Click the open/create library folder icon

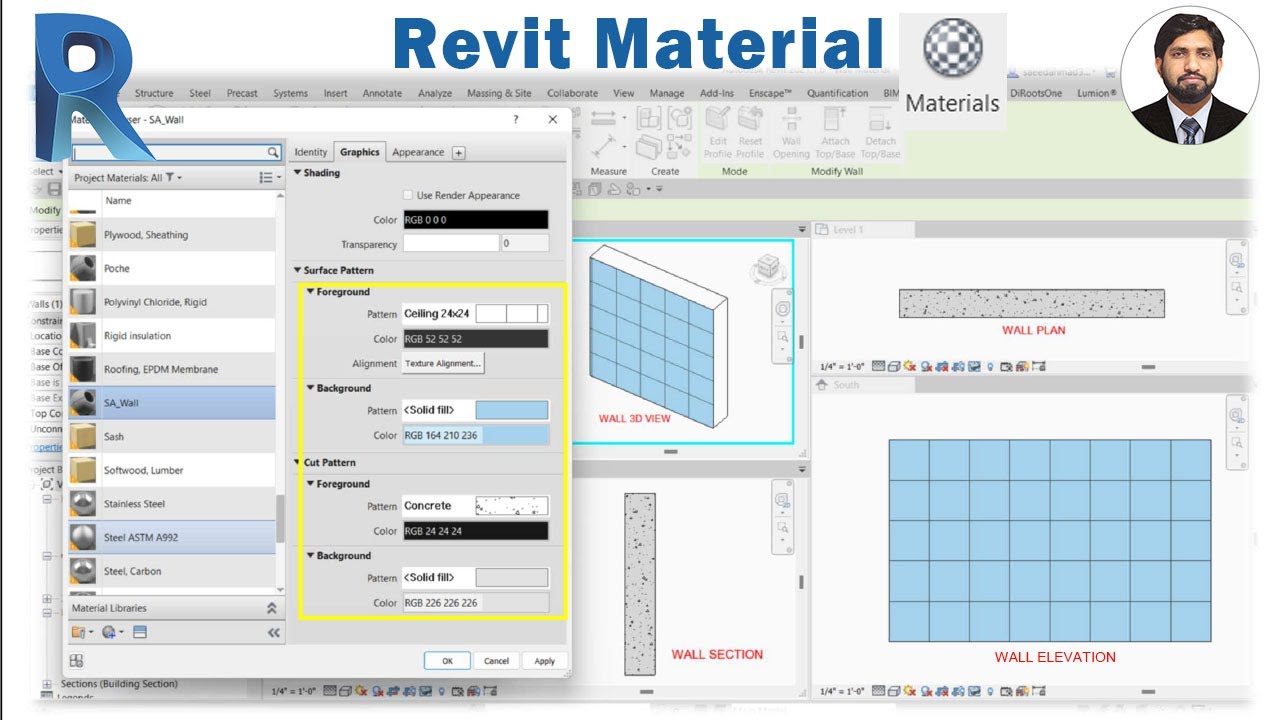[80, 632]
